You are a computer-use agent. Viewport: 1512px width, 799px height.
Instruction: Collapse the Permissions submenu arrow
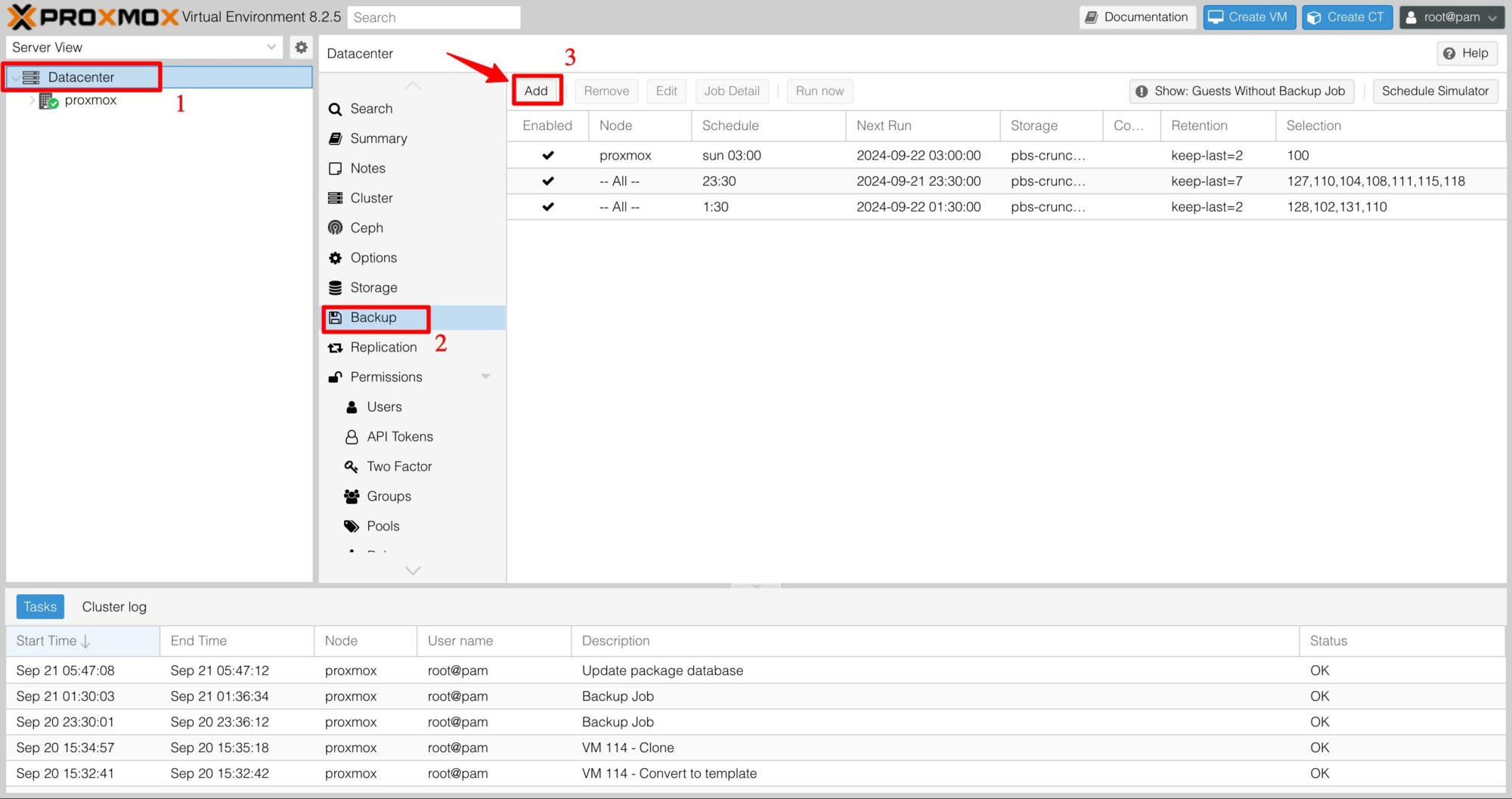point(486,376)
